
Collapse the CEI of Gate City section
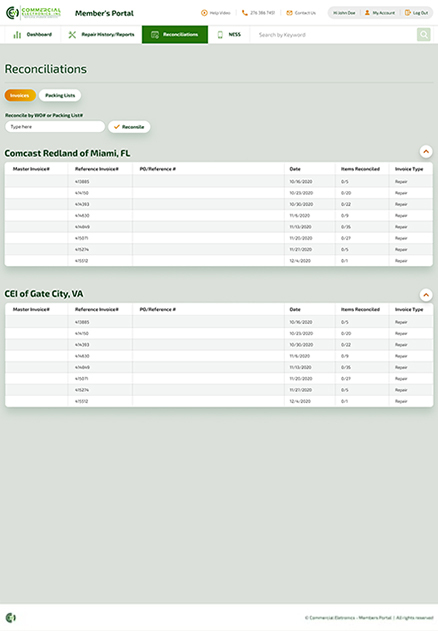[x=426, y=295]
